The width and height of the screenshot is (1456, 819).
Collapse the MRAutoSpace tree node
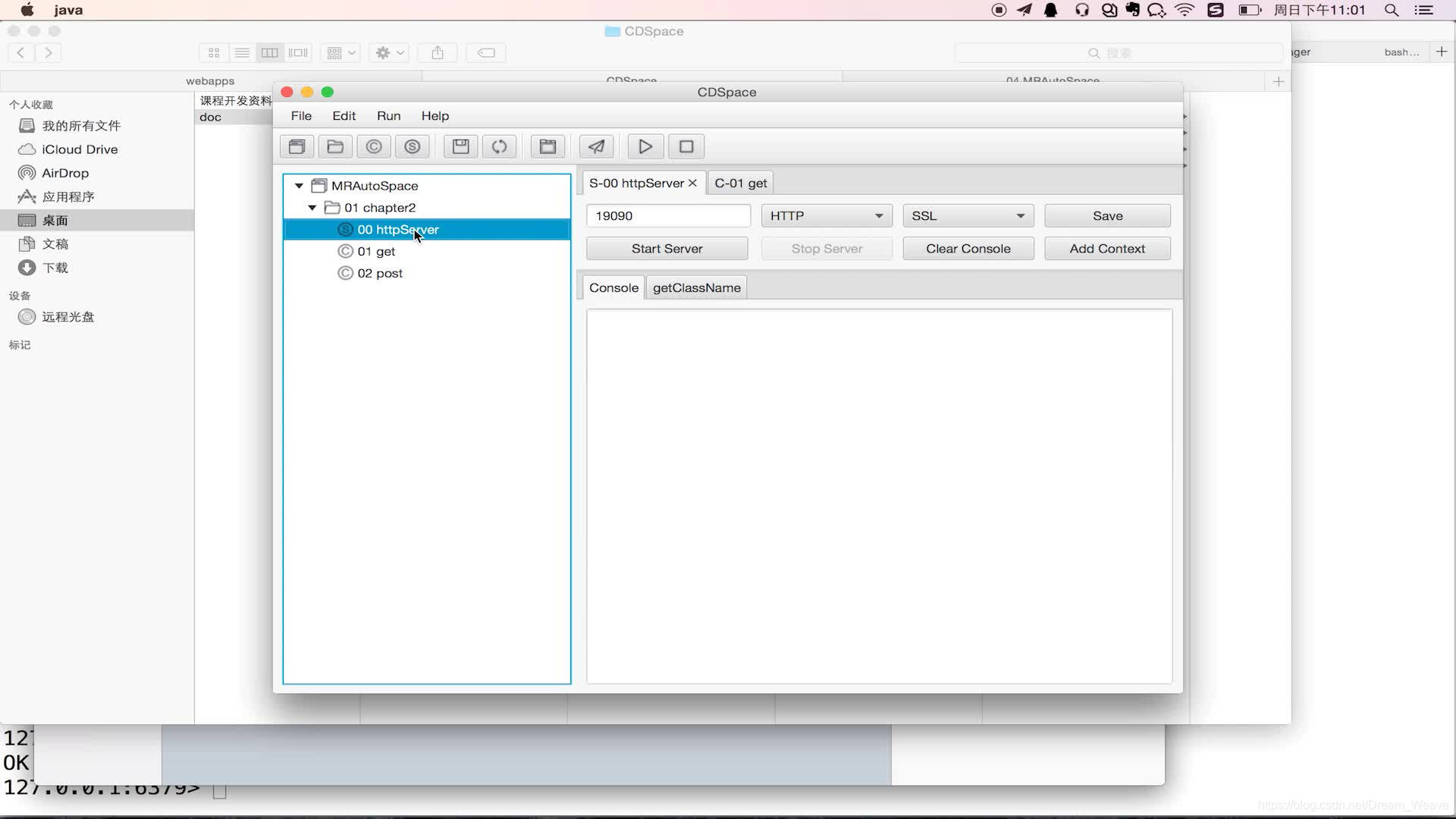click(x=298, y=185)
